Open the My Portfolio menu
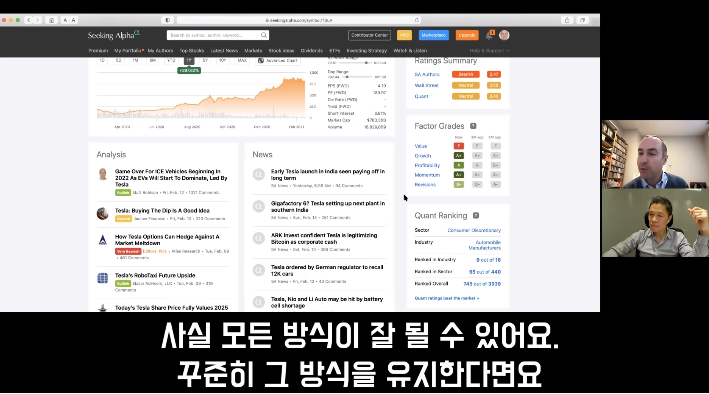709x394 pixels. point(128,51)
